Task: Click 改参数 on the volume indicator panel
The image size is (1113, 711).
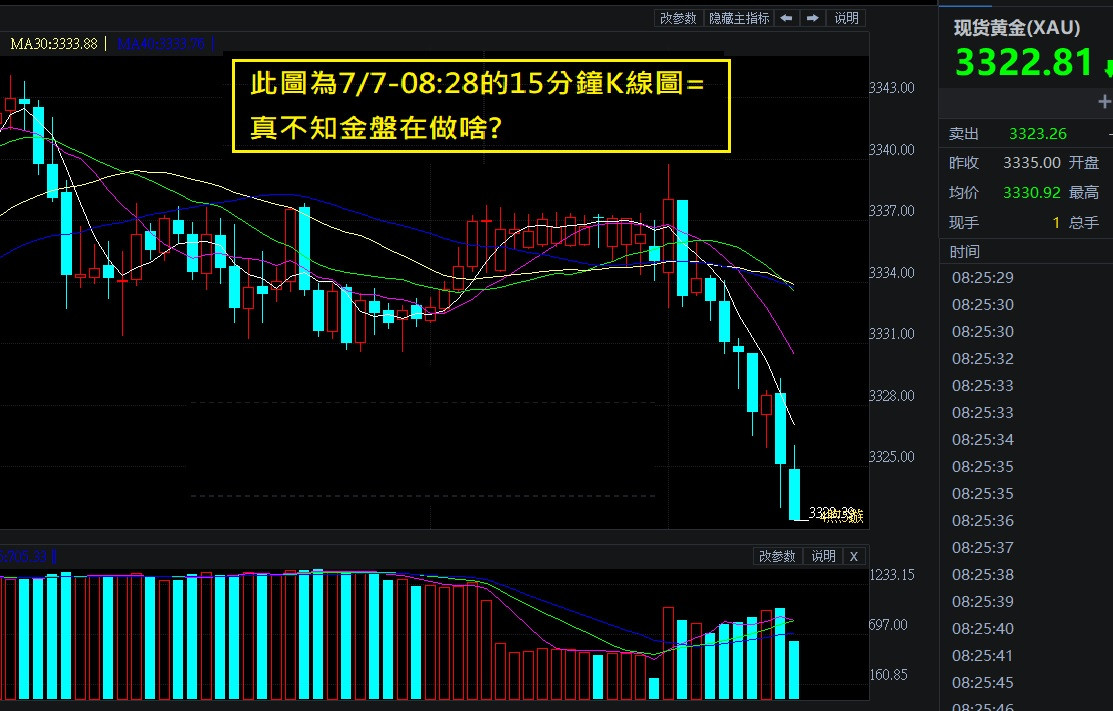Action: click(x=777, y=556)
